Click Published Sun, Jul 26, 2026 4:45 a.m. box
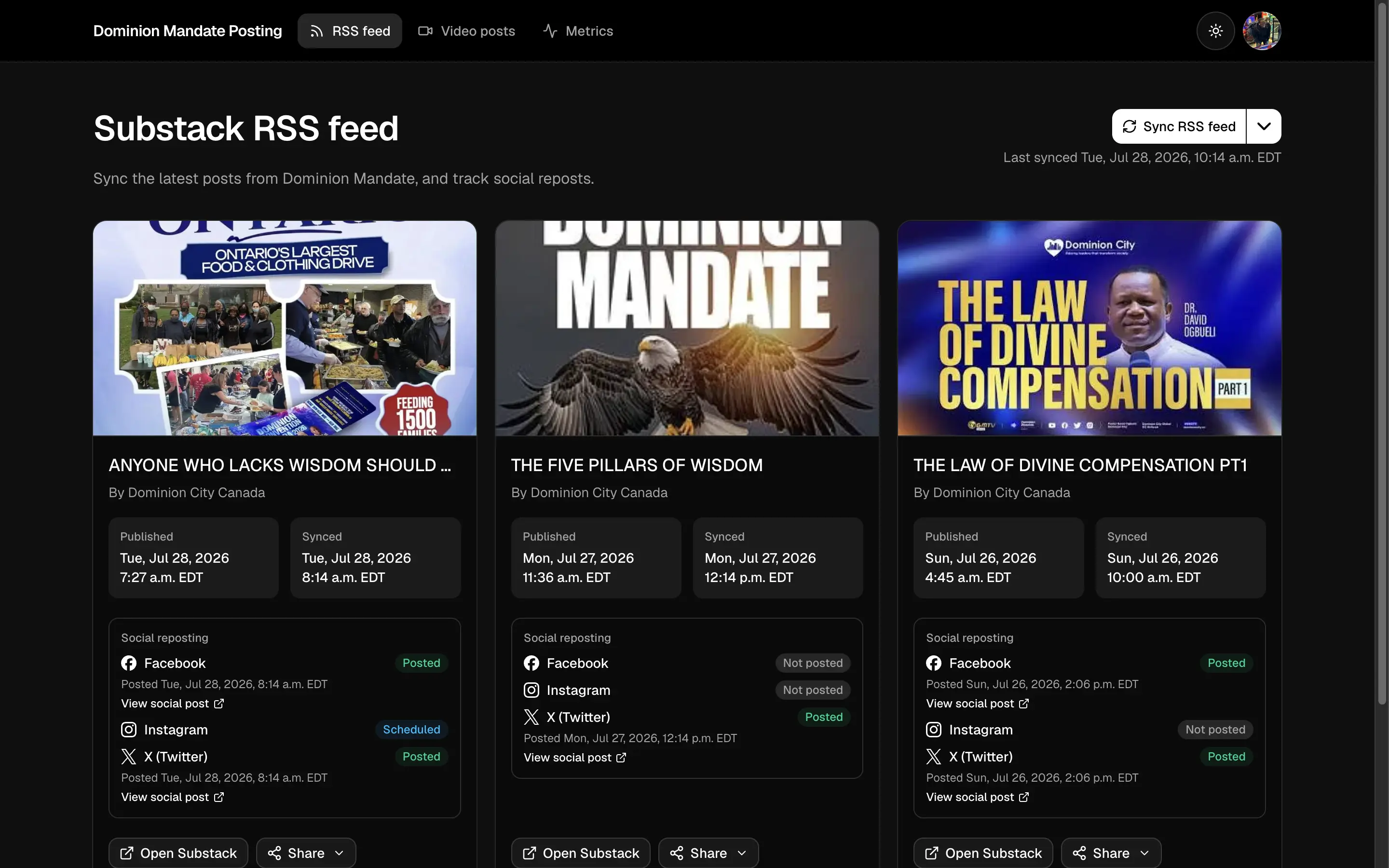Image resolution: width=1389 pixels, height=868 pixels. pos(999,558)
